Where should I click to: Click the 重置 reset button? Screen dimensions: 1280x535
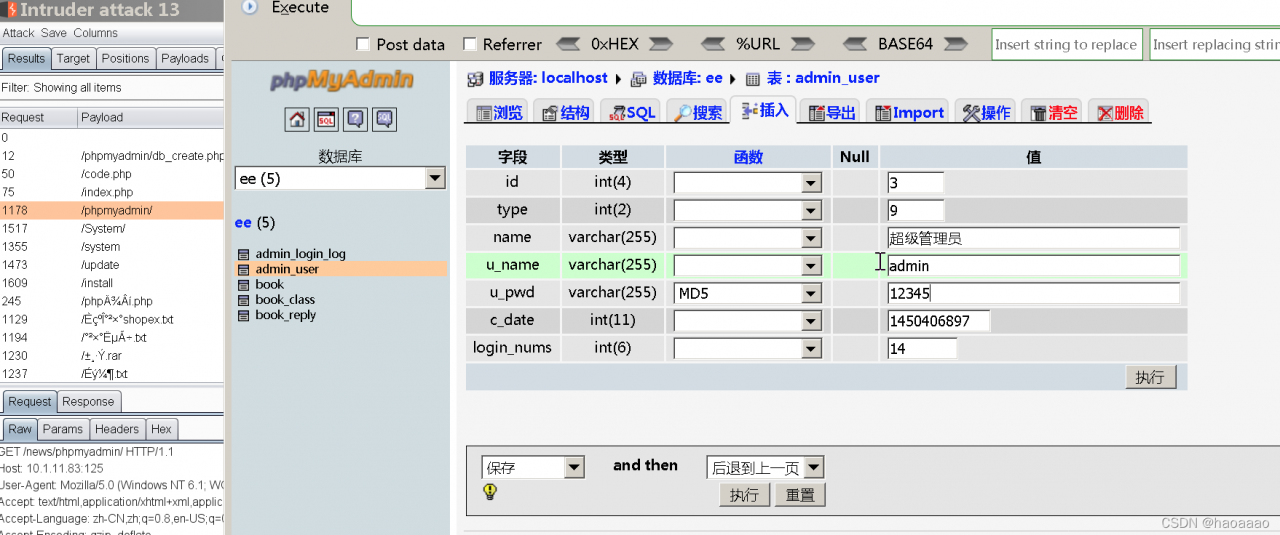pos(800,495)
